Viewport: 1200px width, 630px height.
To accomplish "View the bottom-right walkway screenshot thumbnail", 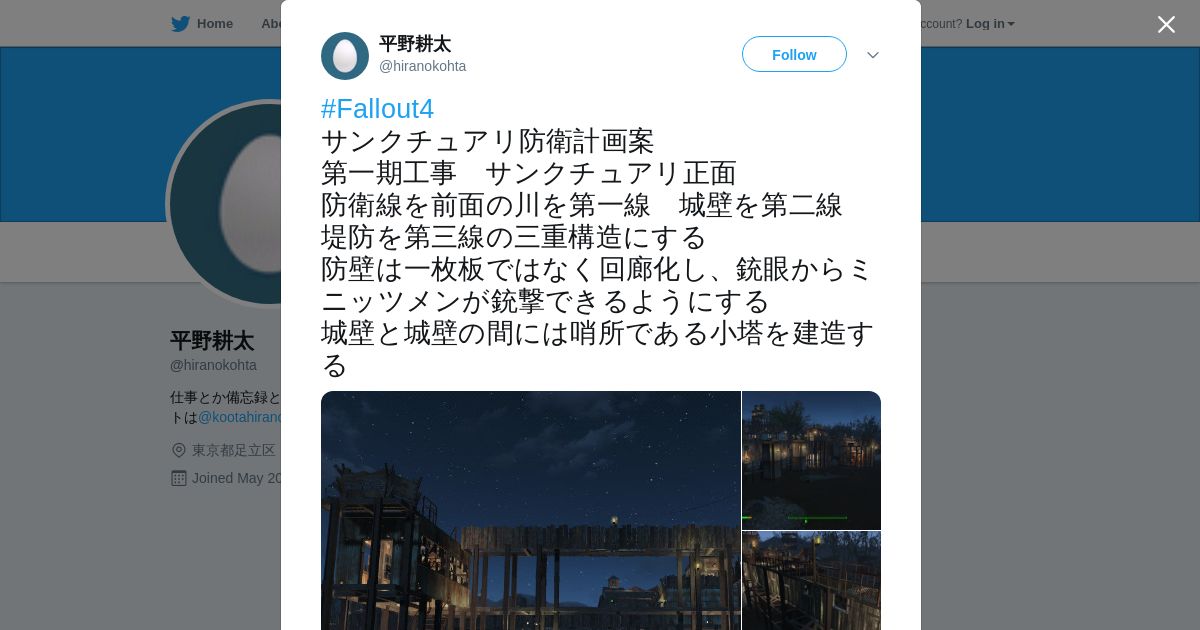I will [811, 581].
